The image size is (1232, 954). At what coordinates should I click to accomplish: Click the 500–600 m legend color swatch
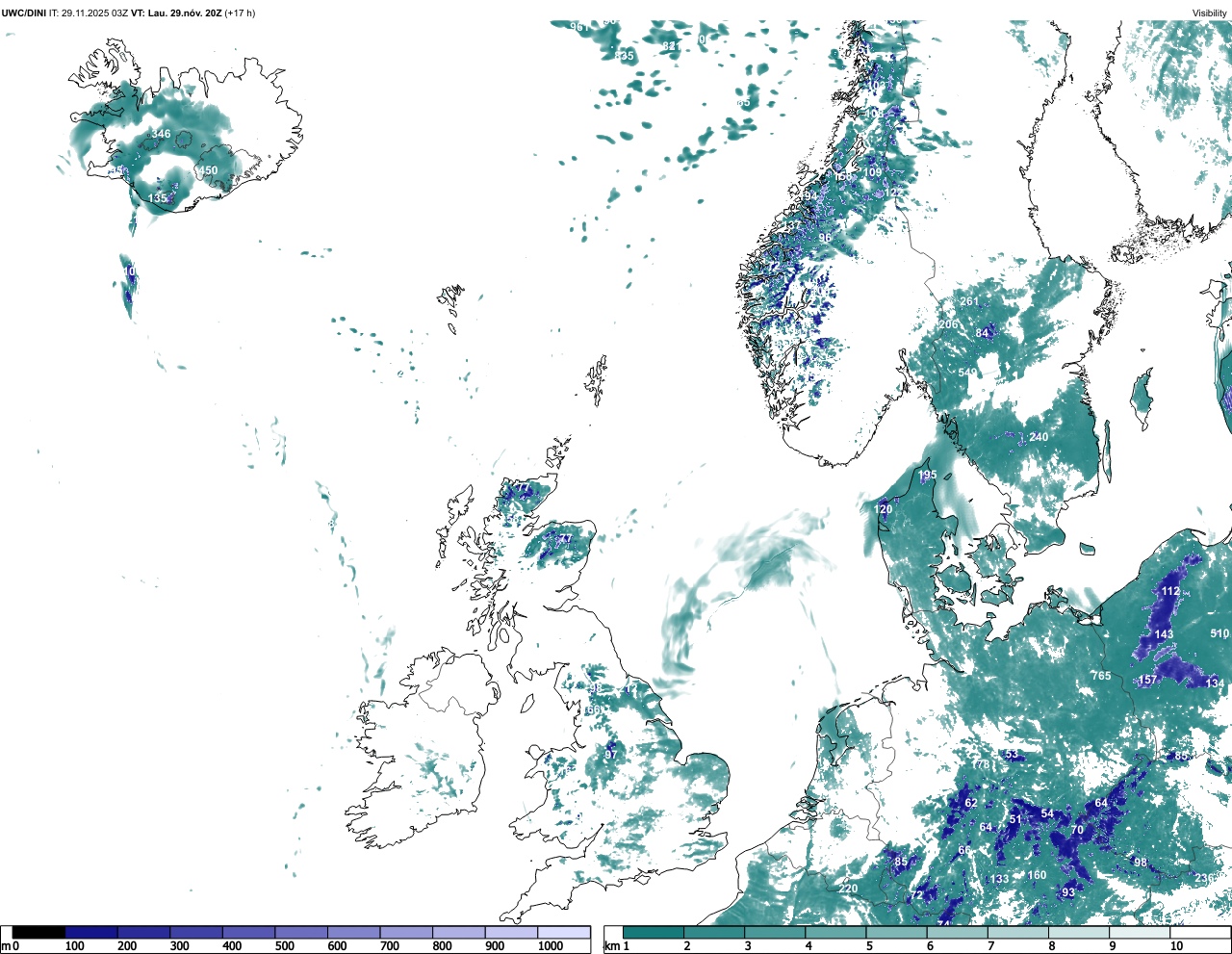click(301, 932)
